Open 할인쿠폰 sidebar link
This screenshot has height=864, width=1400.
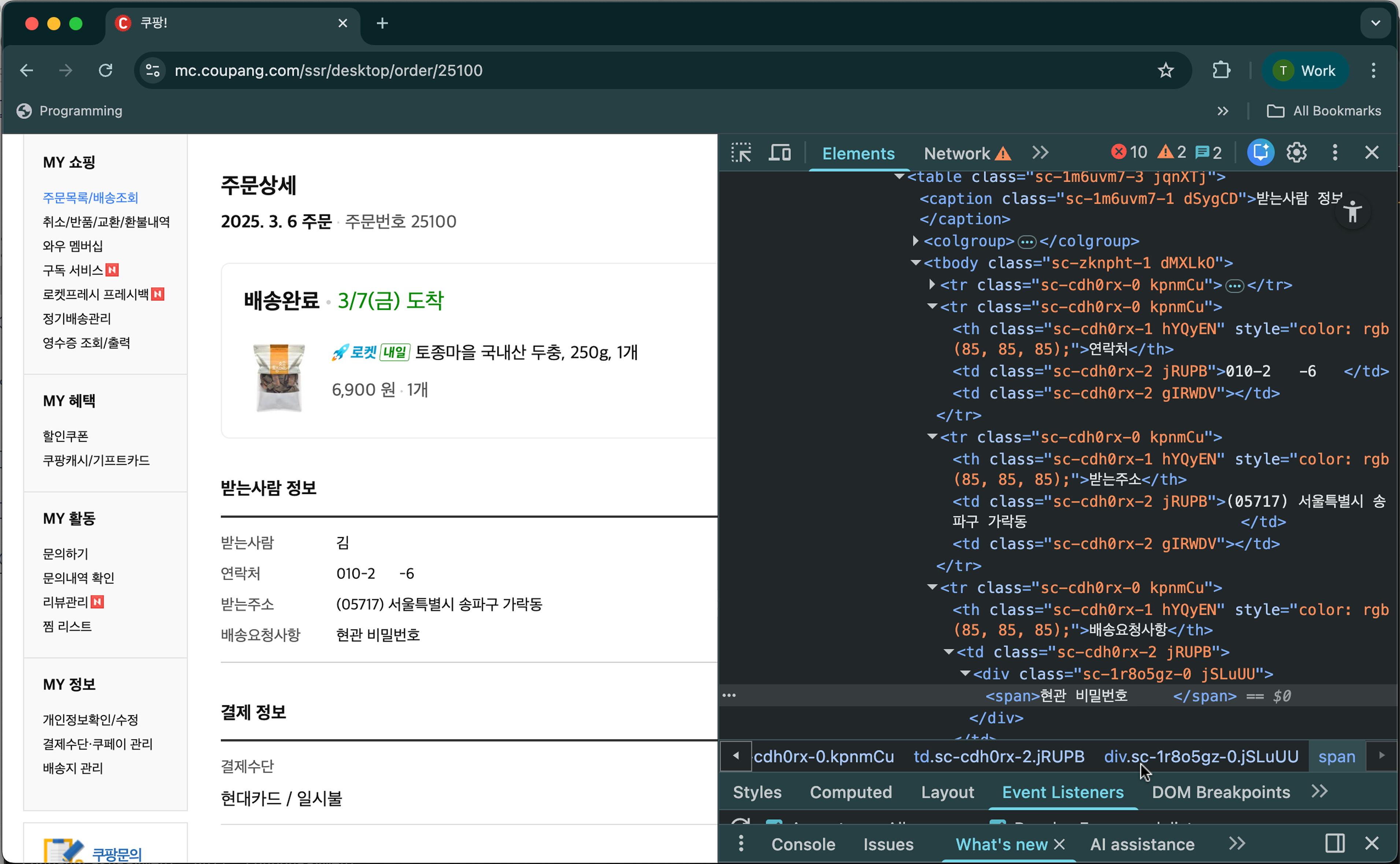65,436
